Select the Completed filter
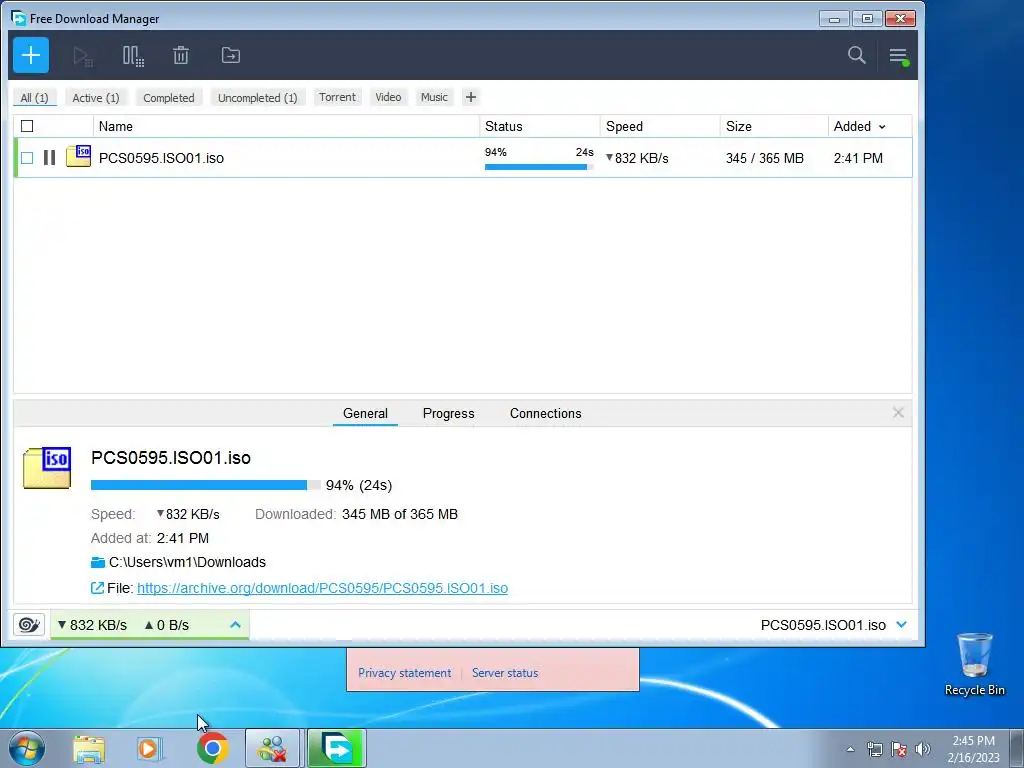The image size is (1024, 768). pyautogui.click(x=168, y=97)
